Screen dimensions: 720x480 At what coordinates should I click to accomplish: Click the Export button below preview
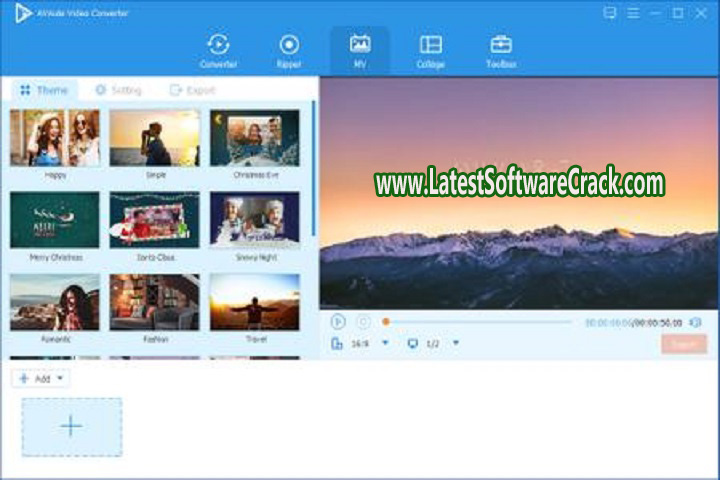tap(684, 344)
